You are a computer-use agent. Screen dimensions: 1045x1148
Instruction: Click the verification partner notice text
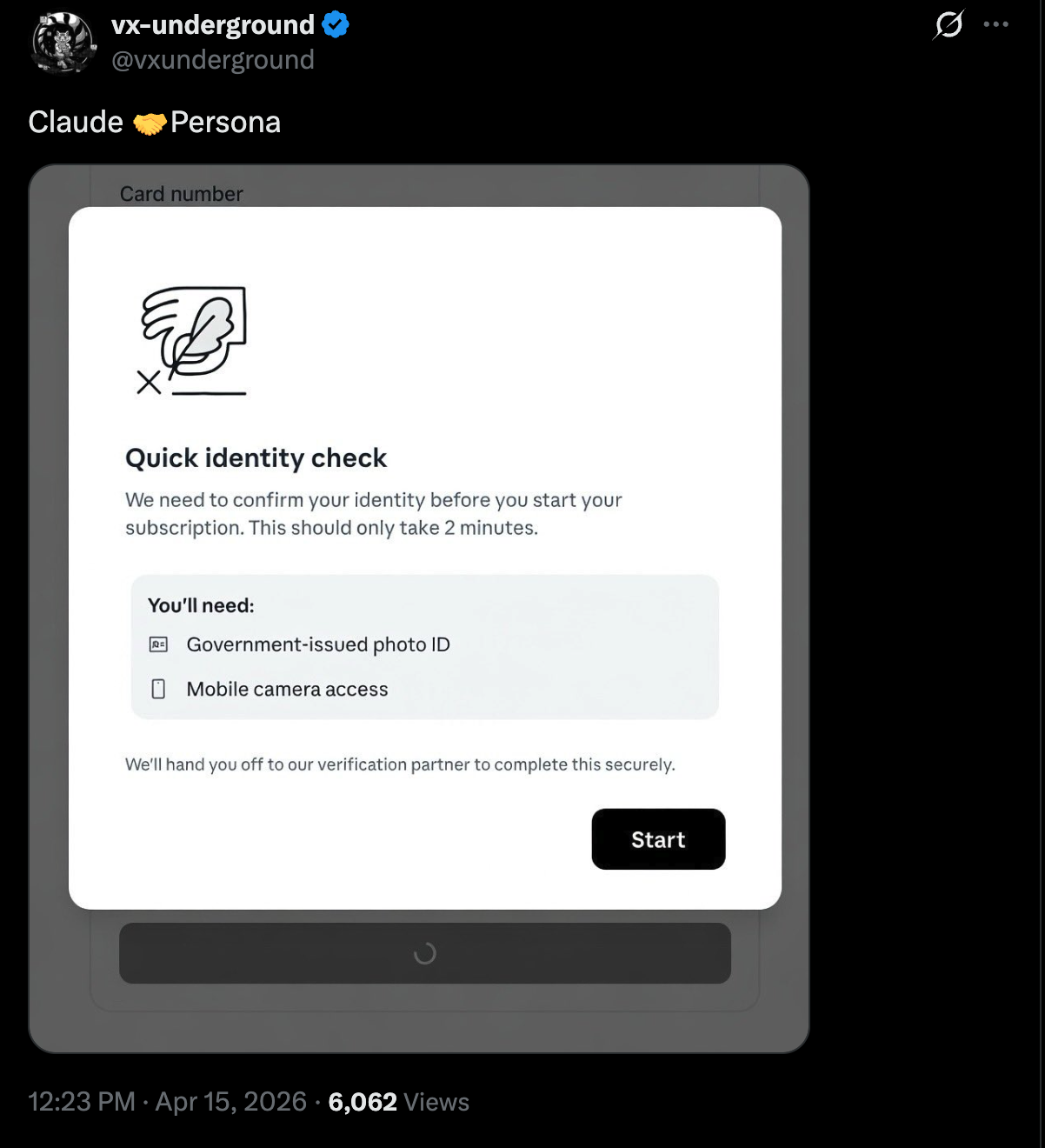coord(400,764)
